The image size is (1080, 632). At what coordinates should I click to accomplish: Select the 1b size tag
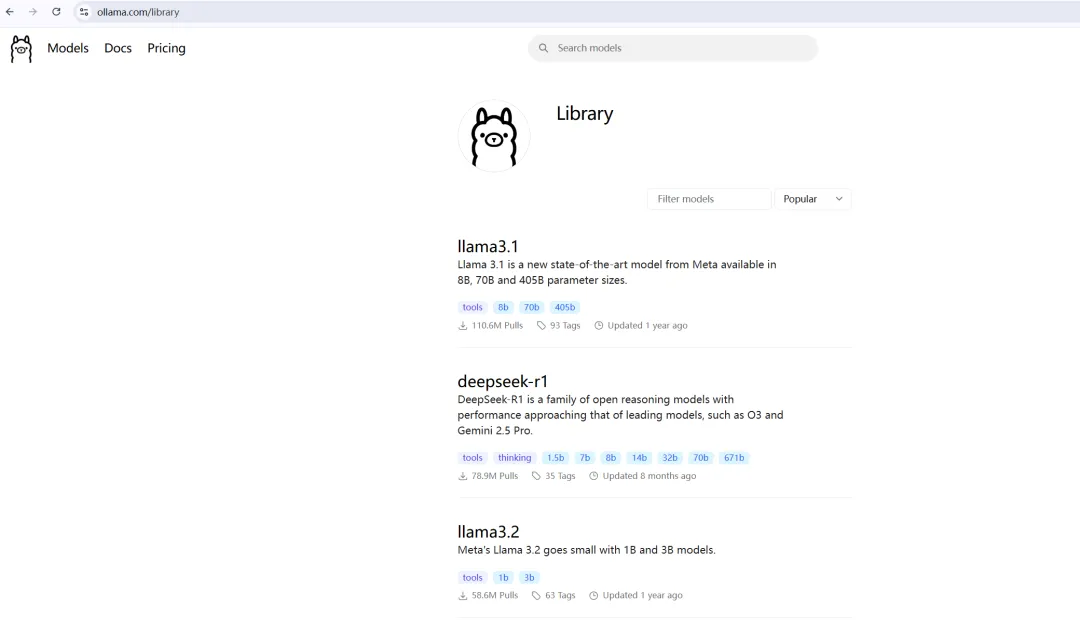503,578
